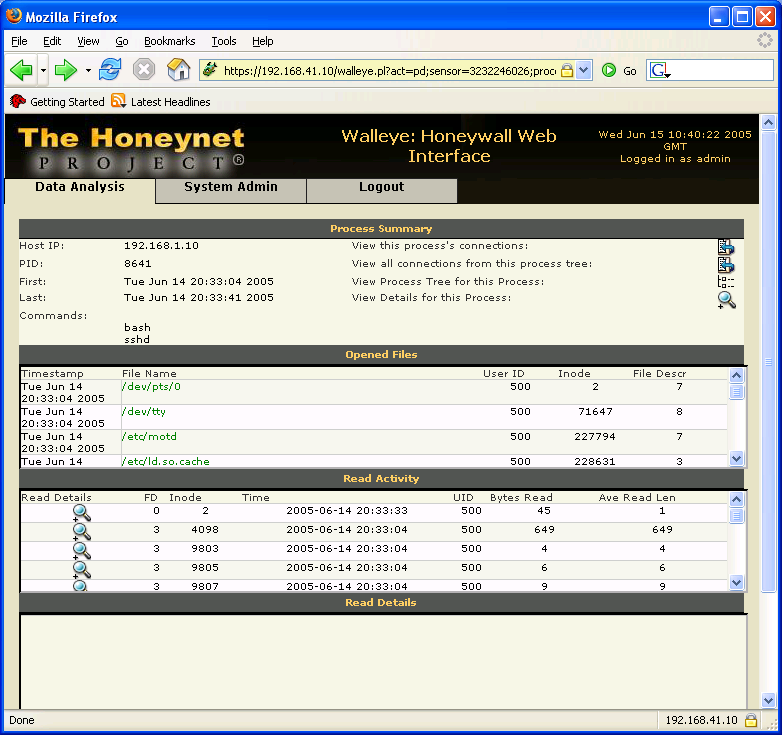Click read details magnifier for inode 9803

click(x=81, y=551)
